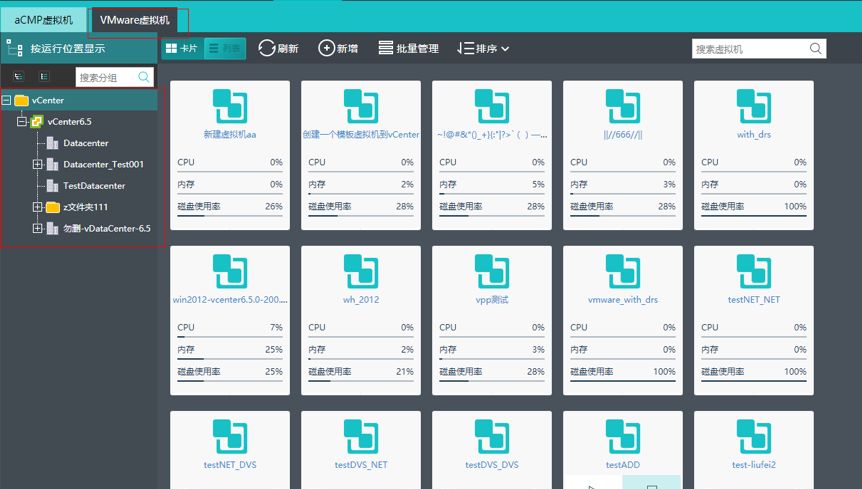Switch to the aCMP虚拟机 tab
This screenshot has width=862, height=489.
point(43,20)
